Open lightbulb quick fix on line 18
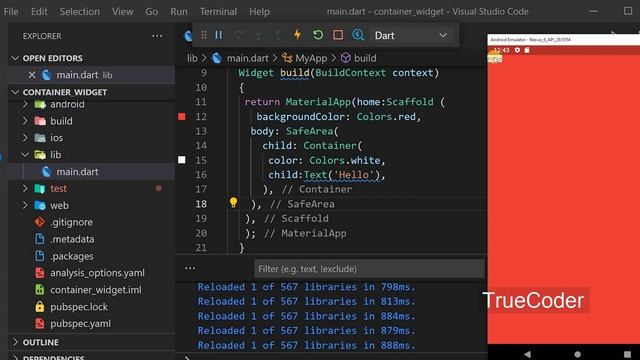Viewport: 640px width, 360px height. [233, 202]
